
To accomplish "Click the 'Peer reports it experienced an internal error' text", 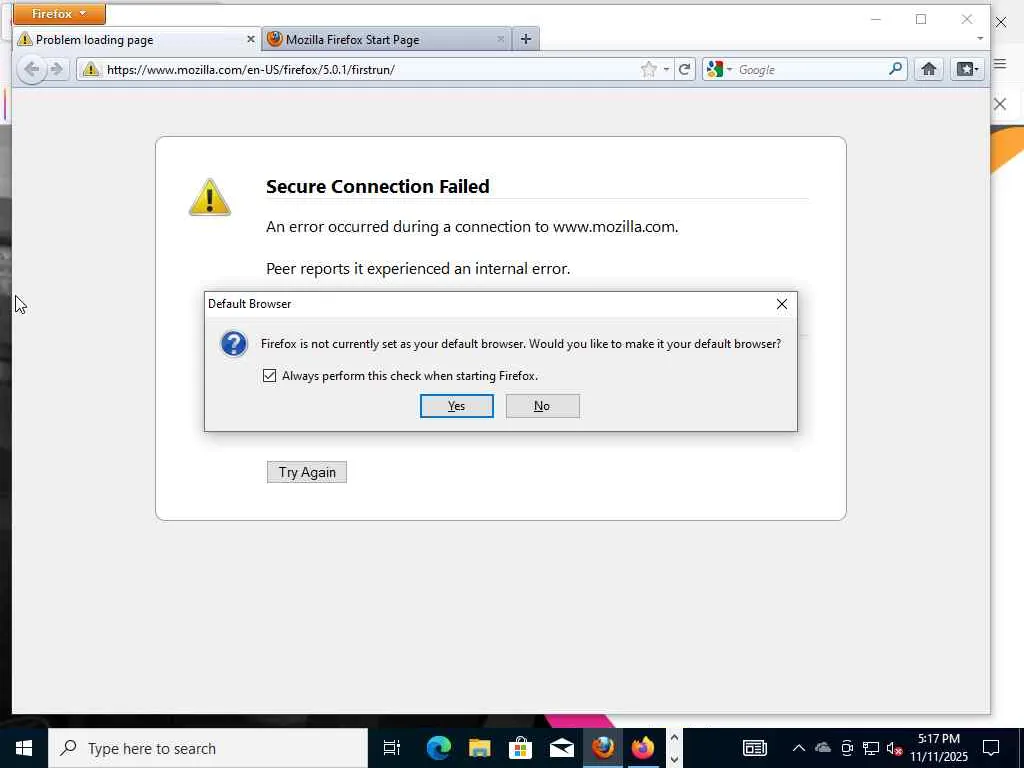I will coord(418,268).
